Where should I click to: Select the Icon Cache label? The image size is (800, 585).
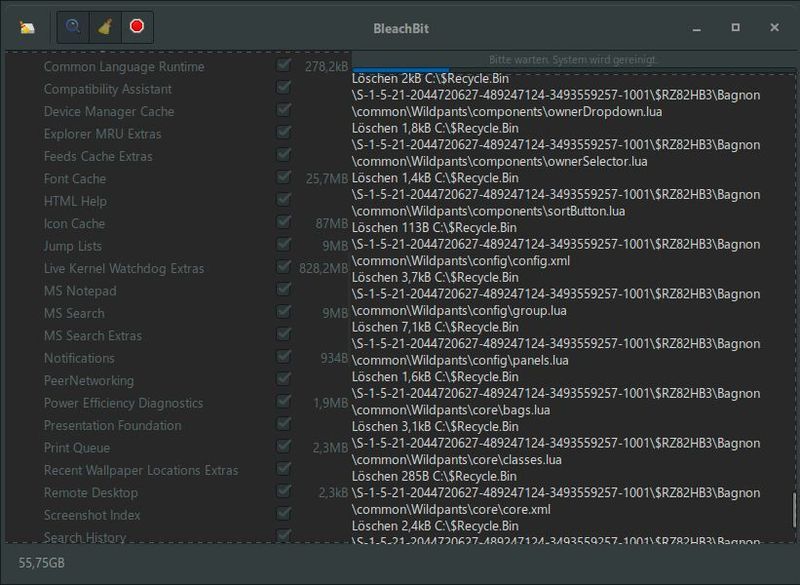click(x=74, y=224)
